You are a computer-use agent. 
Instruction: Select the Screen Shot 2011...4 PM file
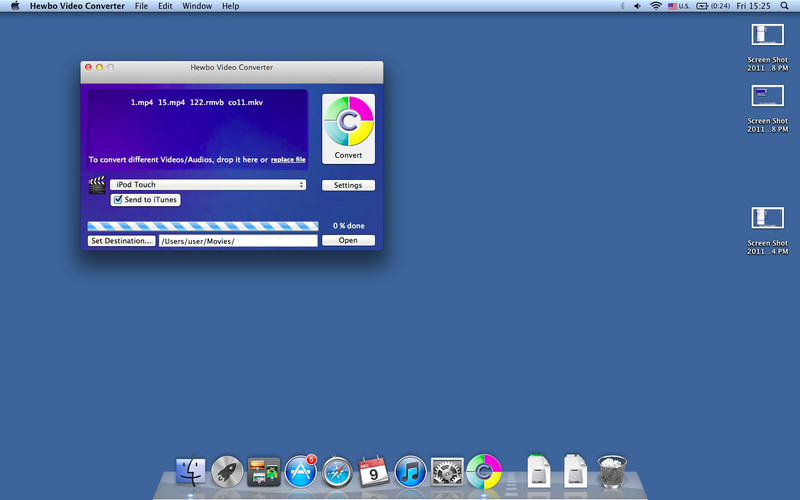(767, 232)
